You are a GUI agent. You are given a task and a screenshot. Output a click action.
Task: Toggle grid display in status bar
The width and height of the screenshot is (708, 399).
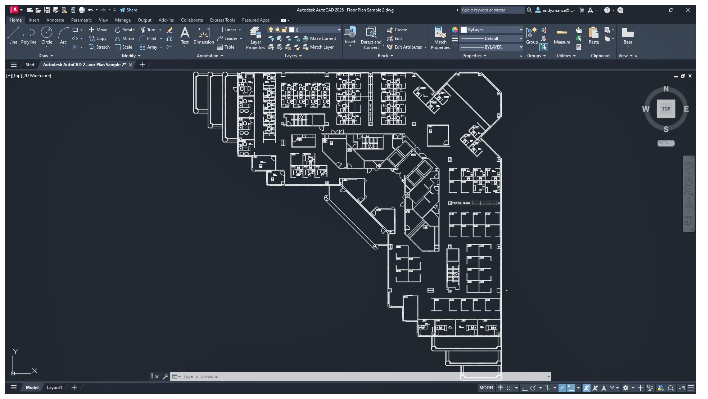click(x=500, y=388)
